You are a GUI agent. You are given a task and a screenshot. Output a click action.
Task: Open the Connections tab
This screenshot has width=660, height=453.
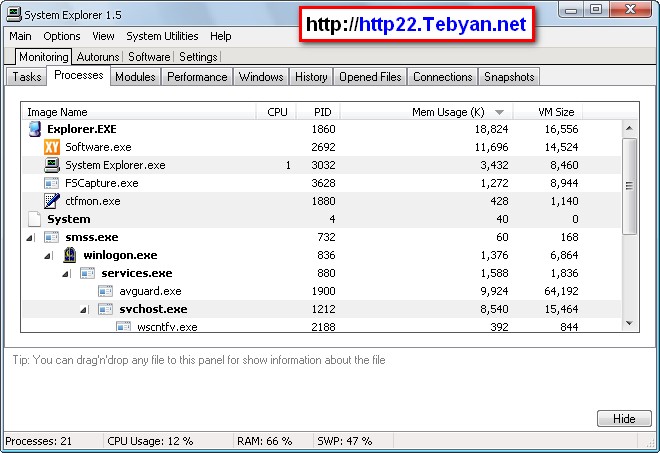(442, 77)
